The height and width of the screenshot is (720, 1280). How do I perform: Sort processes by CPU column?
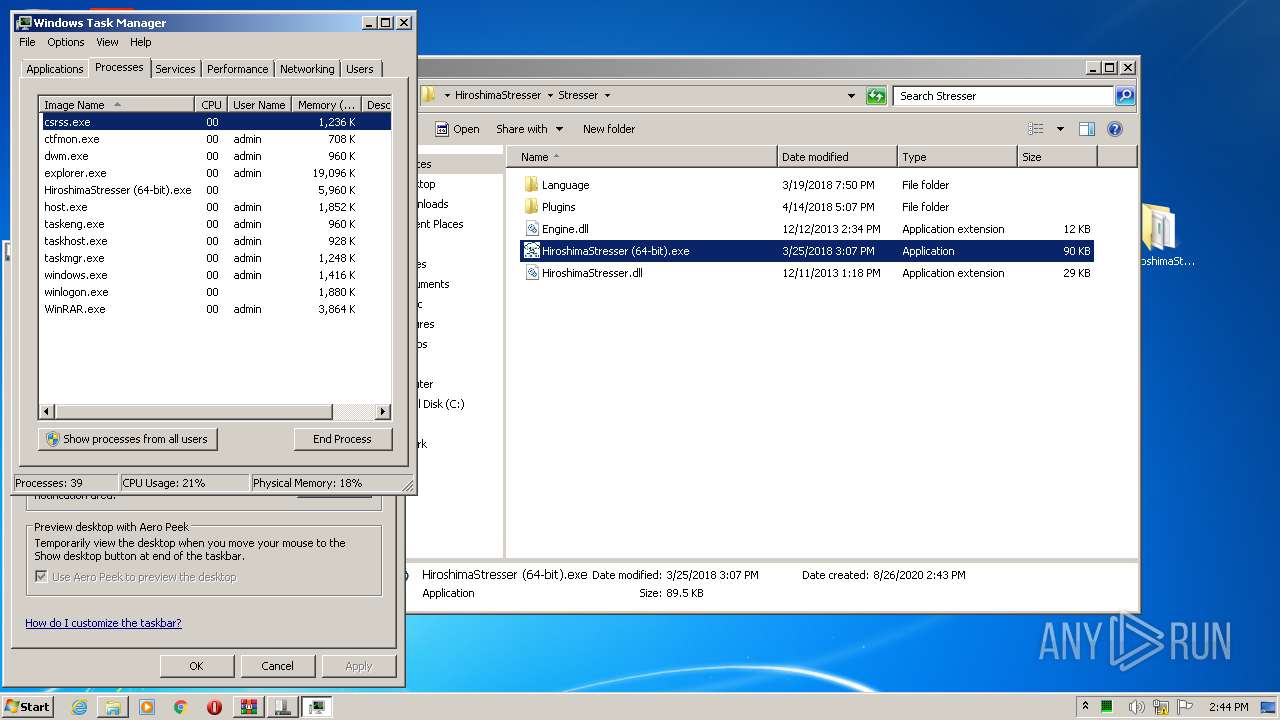211,105
